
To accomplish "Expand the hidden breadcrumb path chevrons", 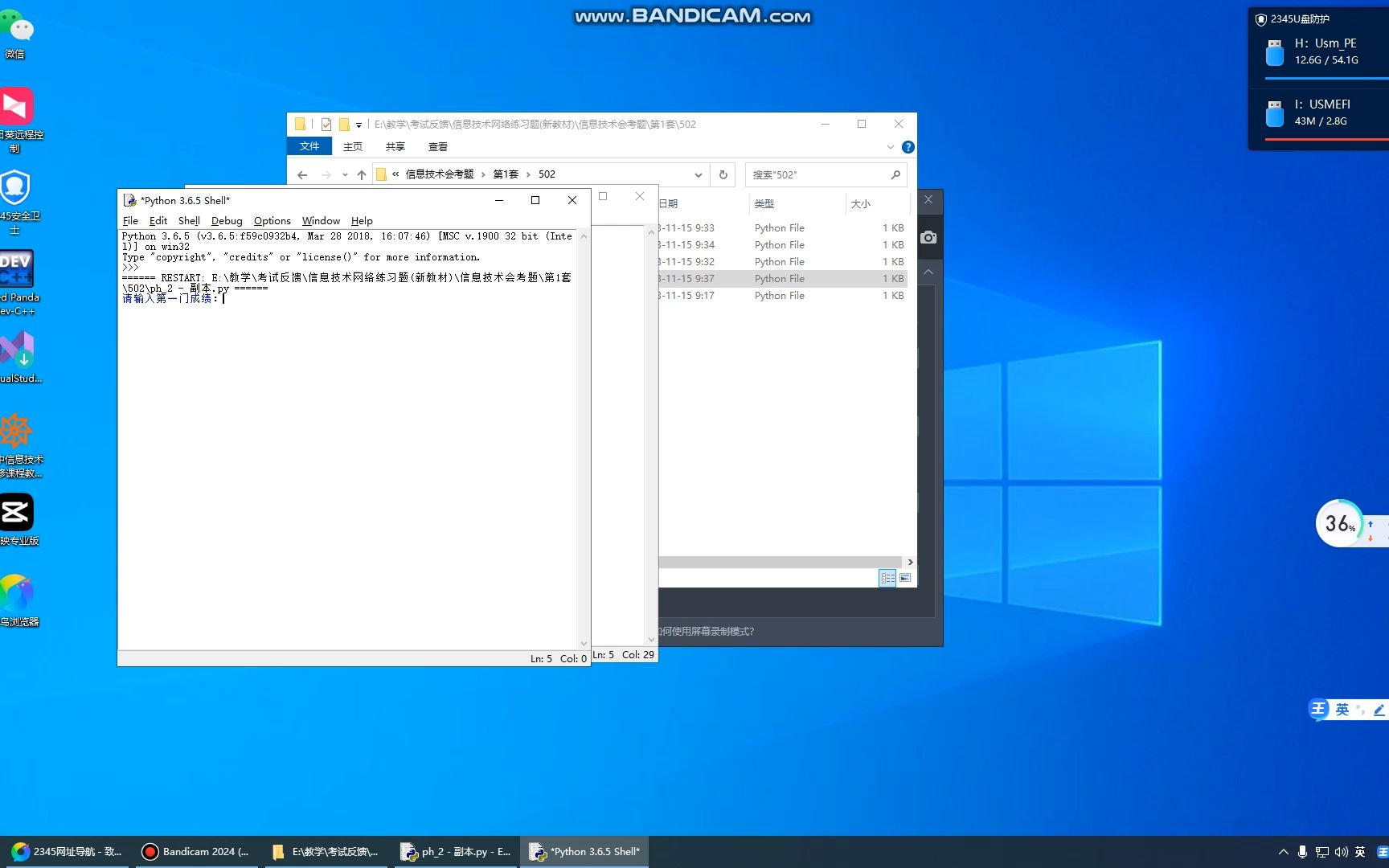I will click(395, 174).
